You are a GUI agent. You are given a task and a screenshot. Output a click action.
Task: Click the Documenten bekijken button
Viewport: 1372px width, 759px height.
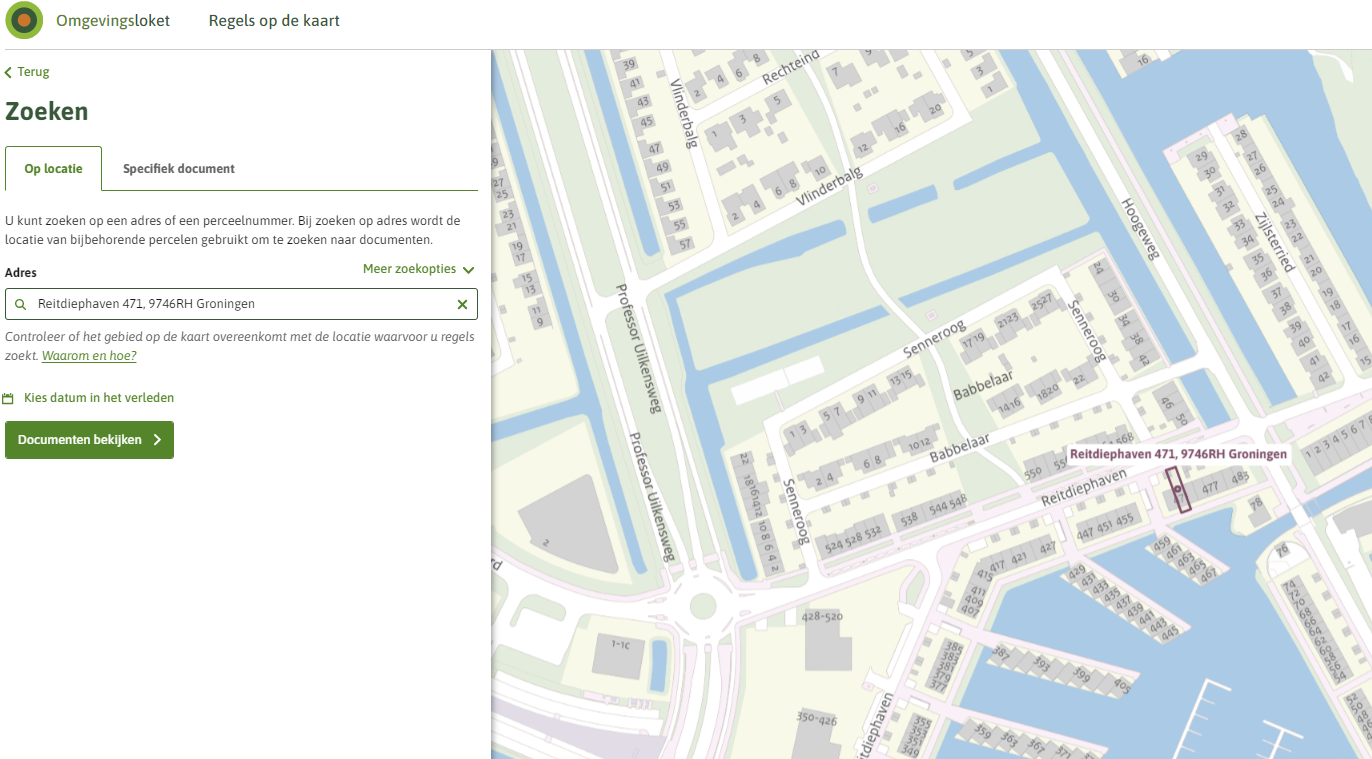(x=89, y=440)
